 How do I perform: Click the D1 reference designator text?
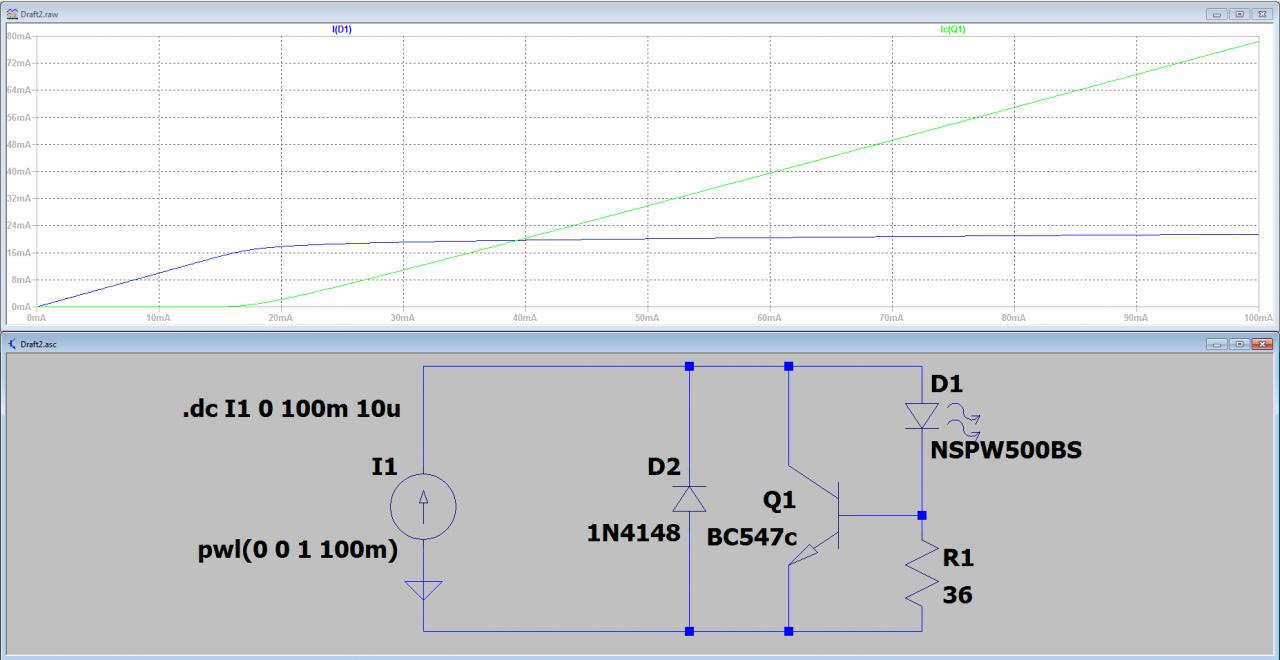[946, 384]
